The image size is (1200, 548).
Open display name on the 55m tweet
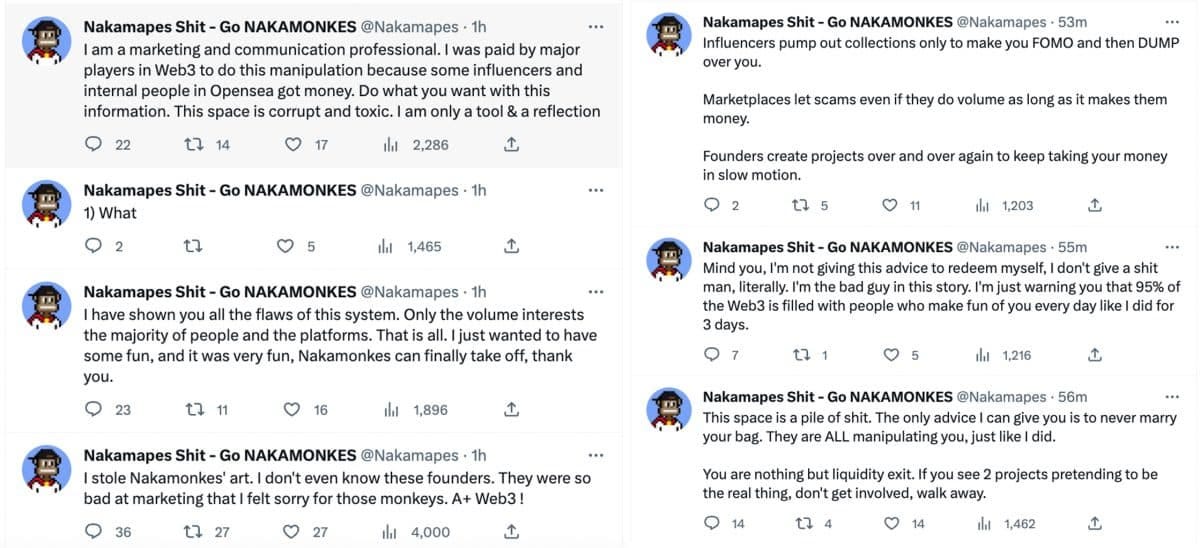pyautogui.click(x=827, y=247)
